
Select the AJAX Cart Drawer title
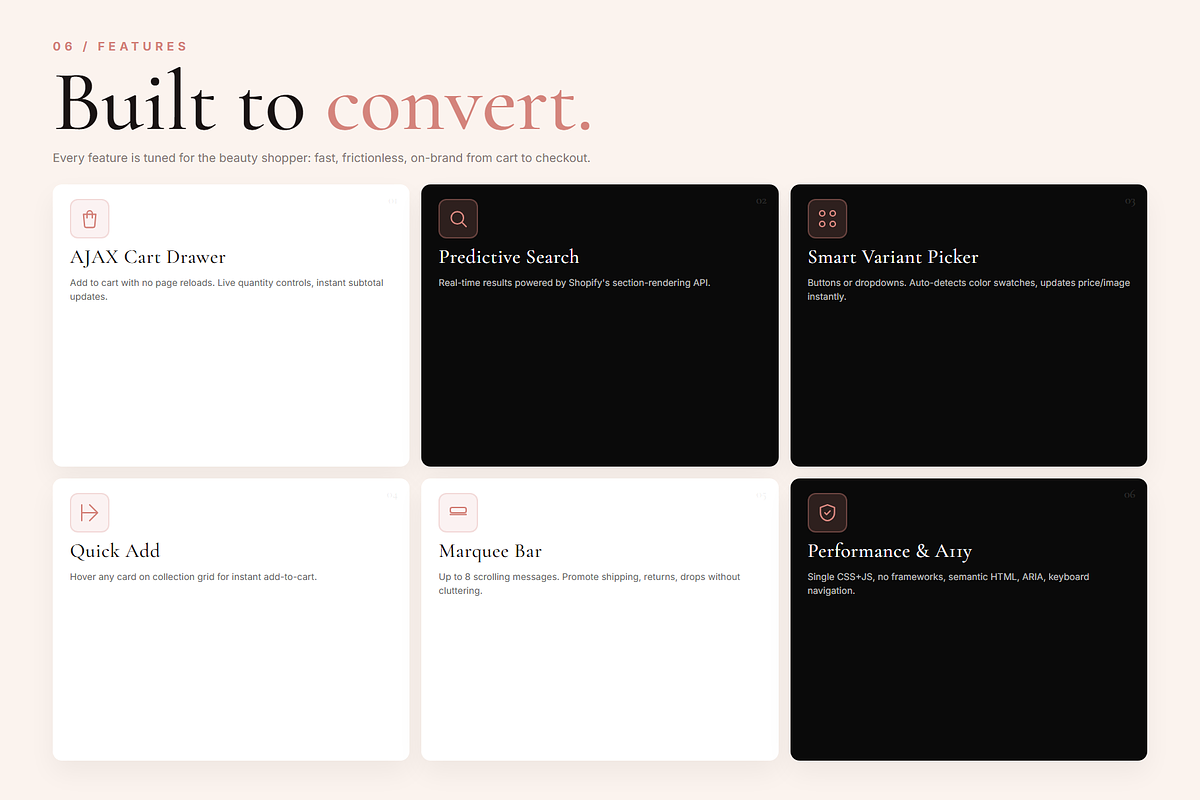[x=148, y=257]
